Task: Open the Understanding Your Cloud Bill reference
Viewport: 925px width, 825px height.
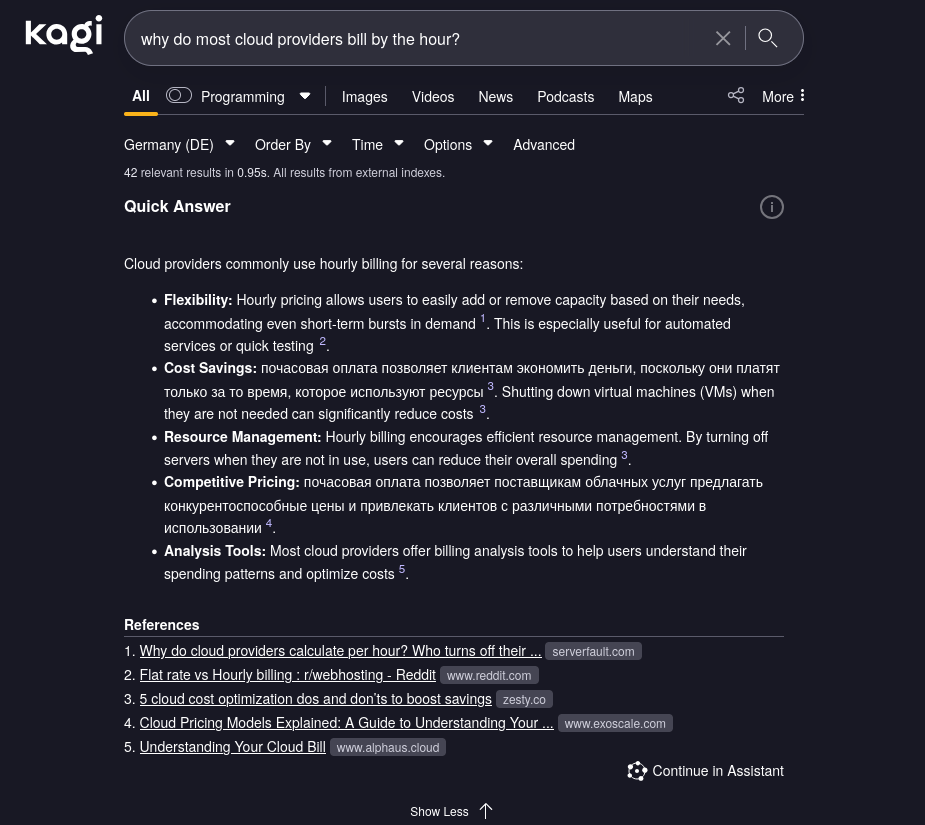Action: pos(232,747)
